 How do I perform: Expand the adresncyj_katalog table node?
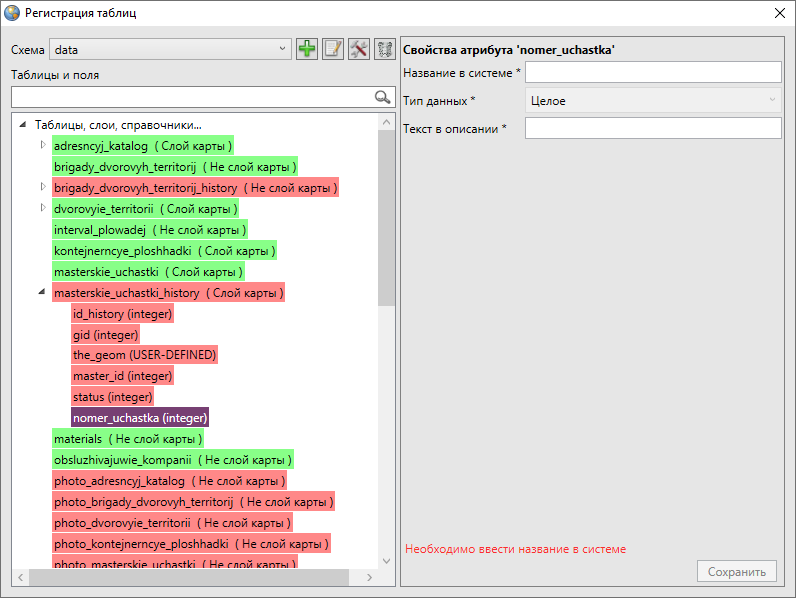point(42,145)
